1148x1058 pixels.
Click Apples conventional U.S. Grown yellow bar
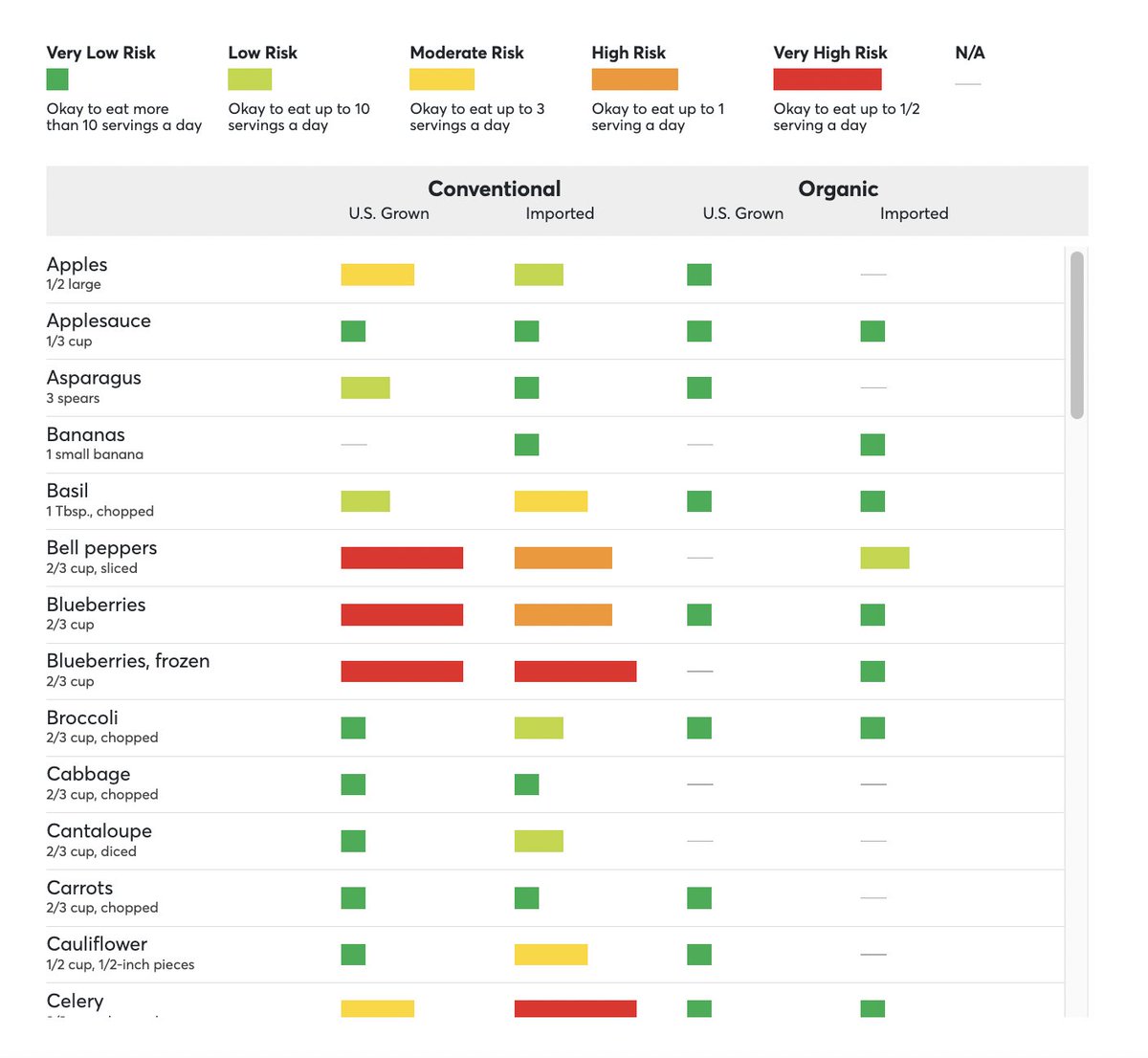[377, 275]
